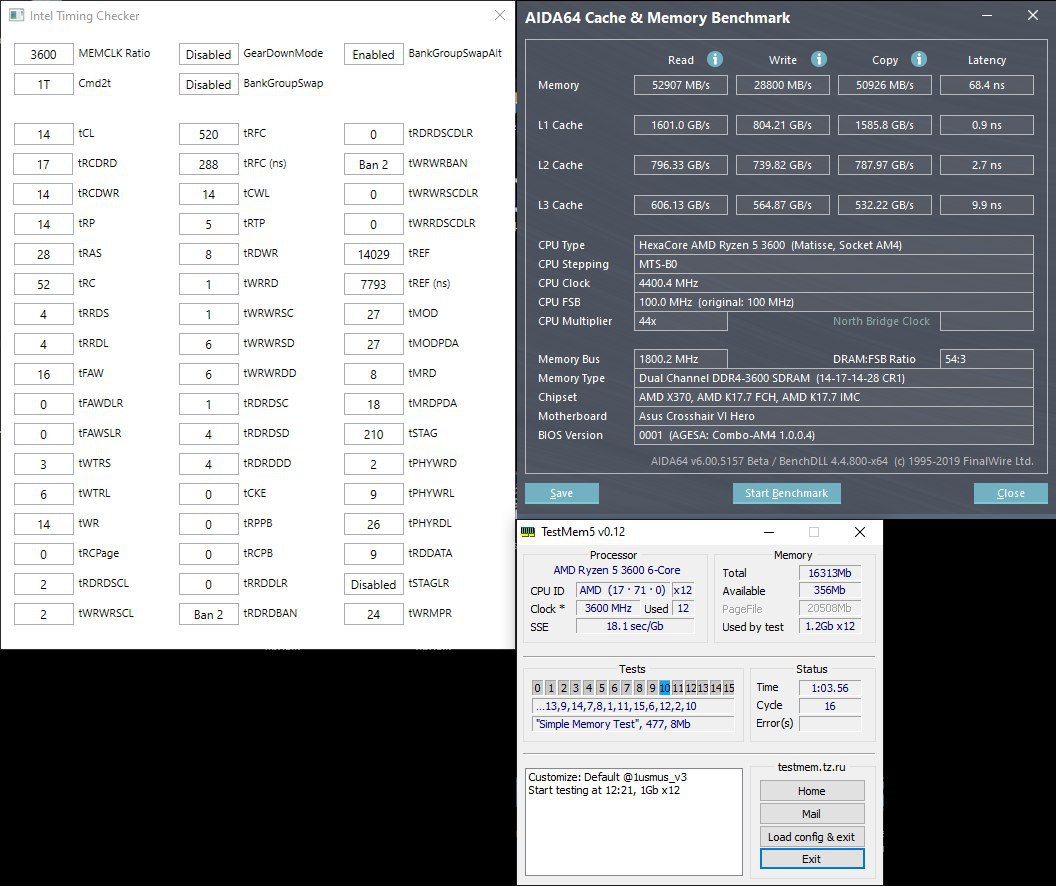
Task: Click the L3 Cache Latency 9.9 ns
Action: (x=987, y=205)
